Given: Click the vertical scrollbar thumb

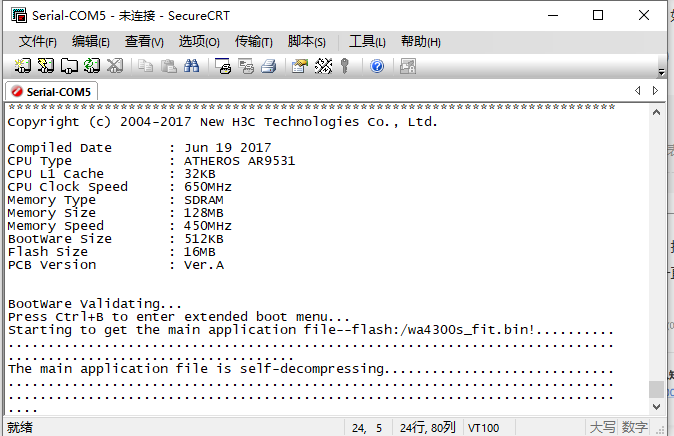Looking at the screenshot, I should (656, 390).
